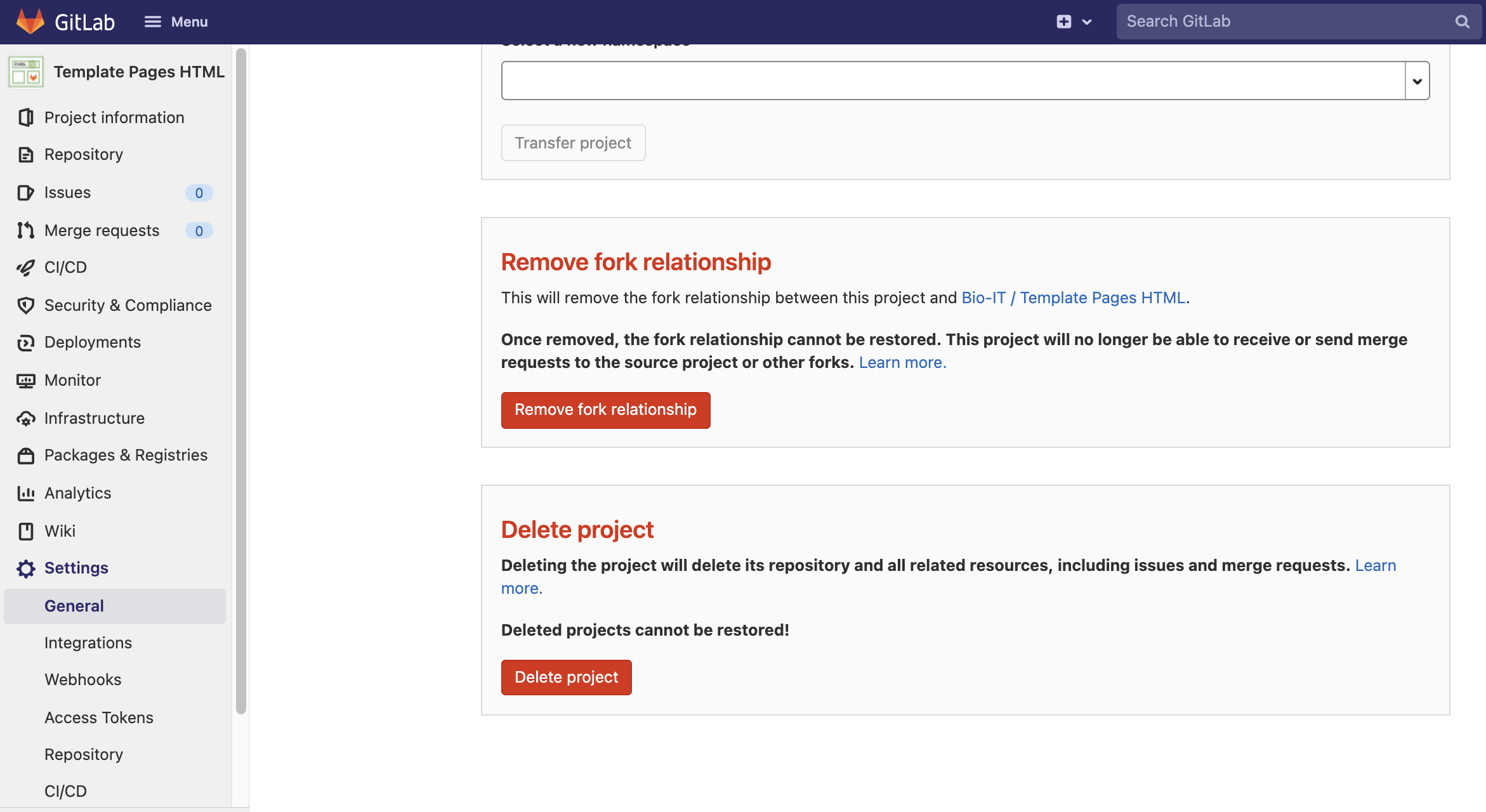
Task: Open Merge requests using its branch icon
Action: [25, 230]
